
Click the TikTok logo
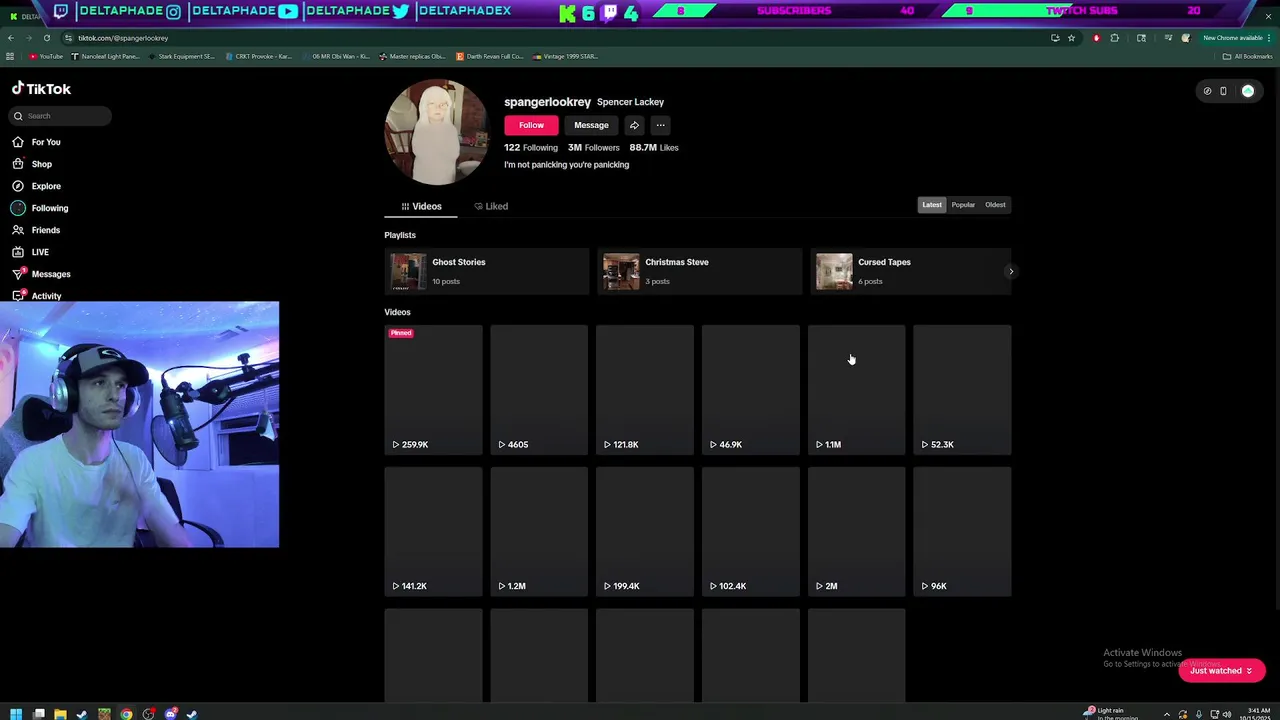(41, 89)
